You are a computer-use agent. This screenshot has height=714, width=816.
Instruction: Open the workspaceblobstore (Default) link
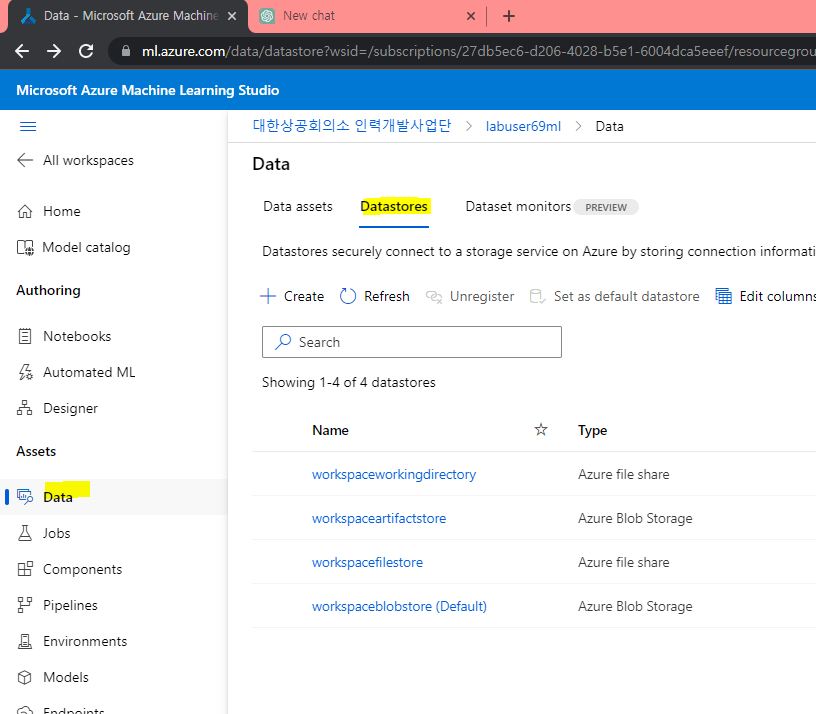coord(399,606)
